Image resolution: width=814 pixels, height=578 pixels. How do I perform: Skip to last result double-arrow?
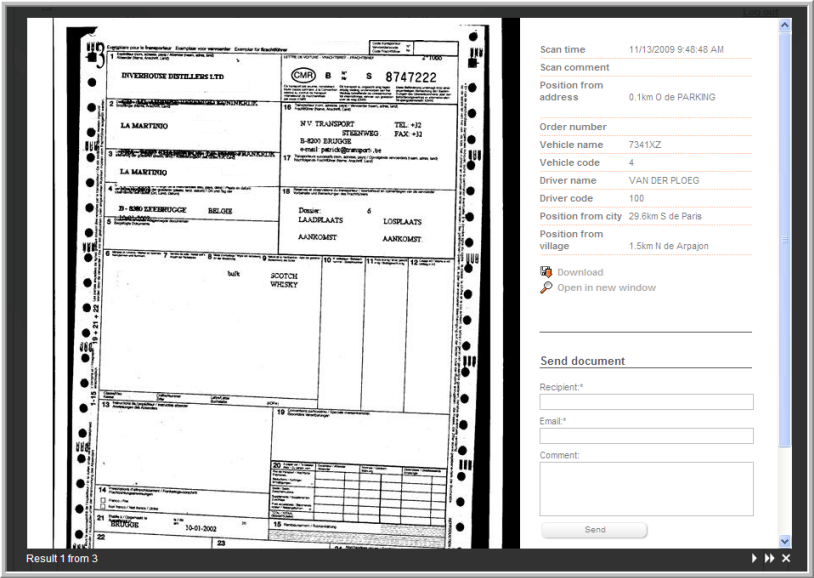point(769,558)
